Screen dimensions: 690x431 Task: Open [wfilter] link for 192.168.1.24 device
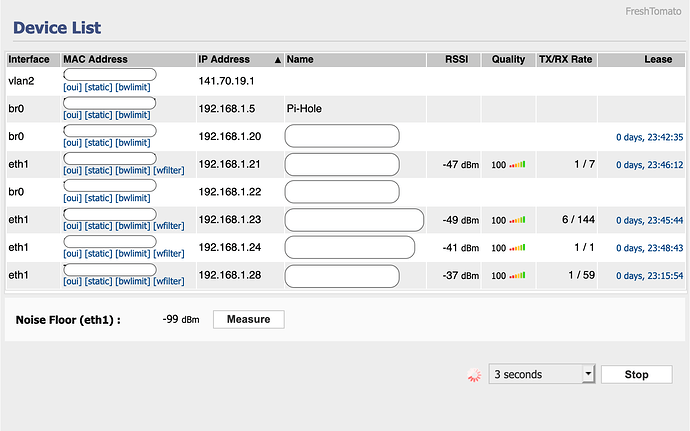pyautogui.click(x=168, y=254)
